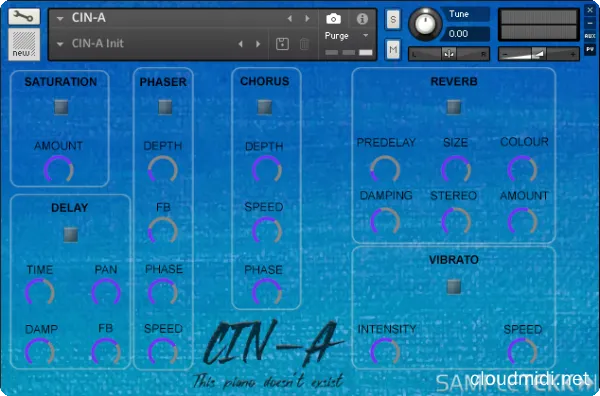Click the Delay Pan knob
This screenshot has width=600, height=396.
tap(106, 293)
